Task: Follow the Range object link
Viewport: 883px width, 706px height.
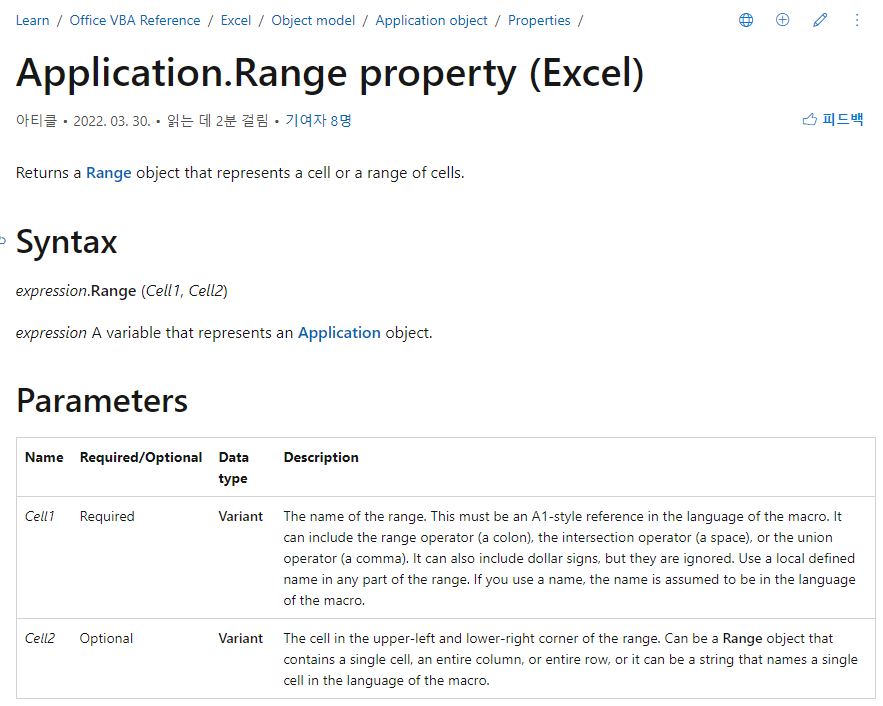Action: click(x=108, y=172)
